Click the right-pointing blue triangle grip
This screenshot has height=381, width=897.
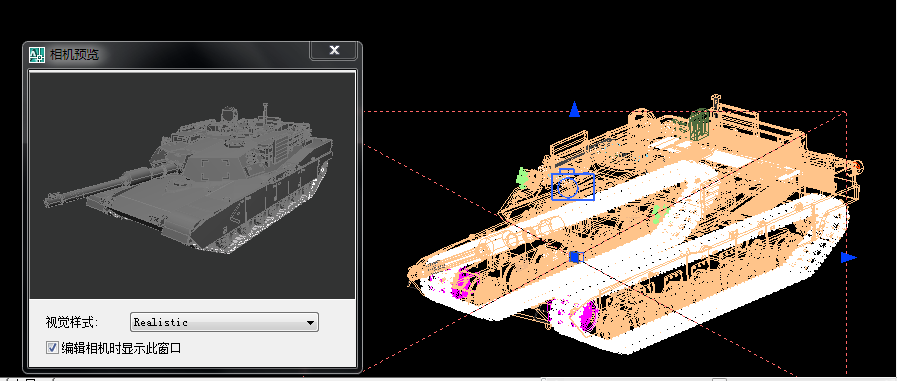pyautogui.click(x=848, y=257)
